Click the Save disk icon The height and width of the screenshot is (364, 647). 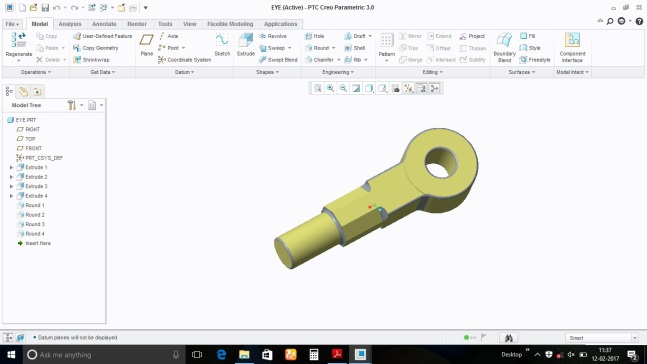45,7
